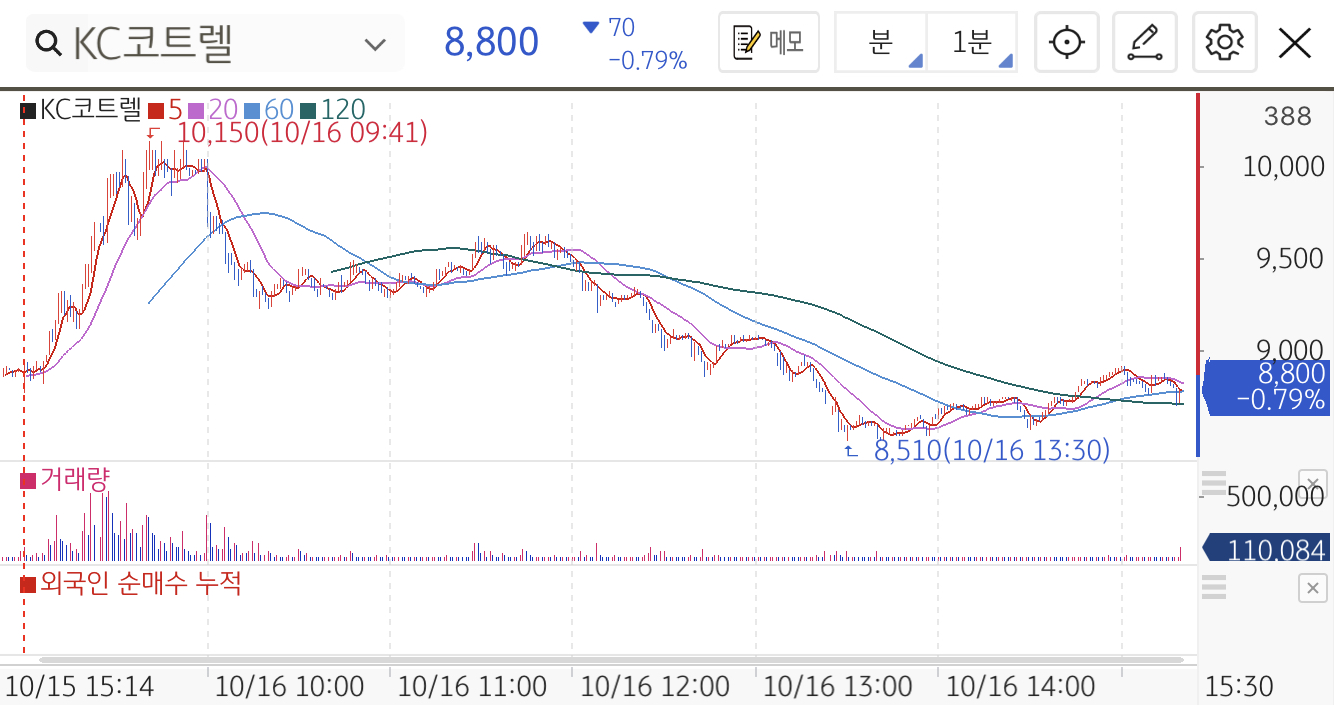
Task: Open the 1분 interval dropdown
Action: (x=972, y=42)
